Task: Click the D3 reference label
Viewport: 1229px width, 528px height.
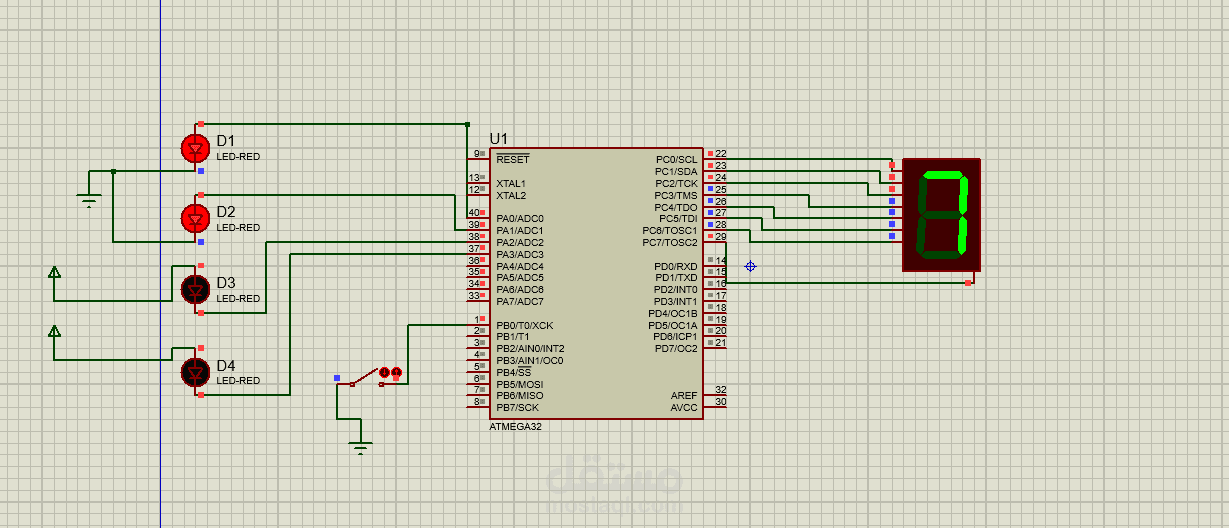Action: (226, 283)
